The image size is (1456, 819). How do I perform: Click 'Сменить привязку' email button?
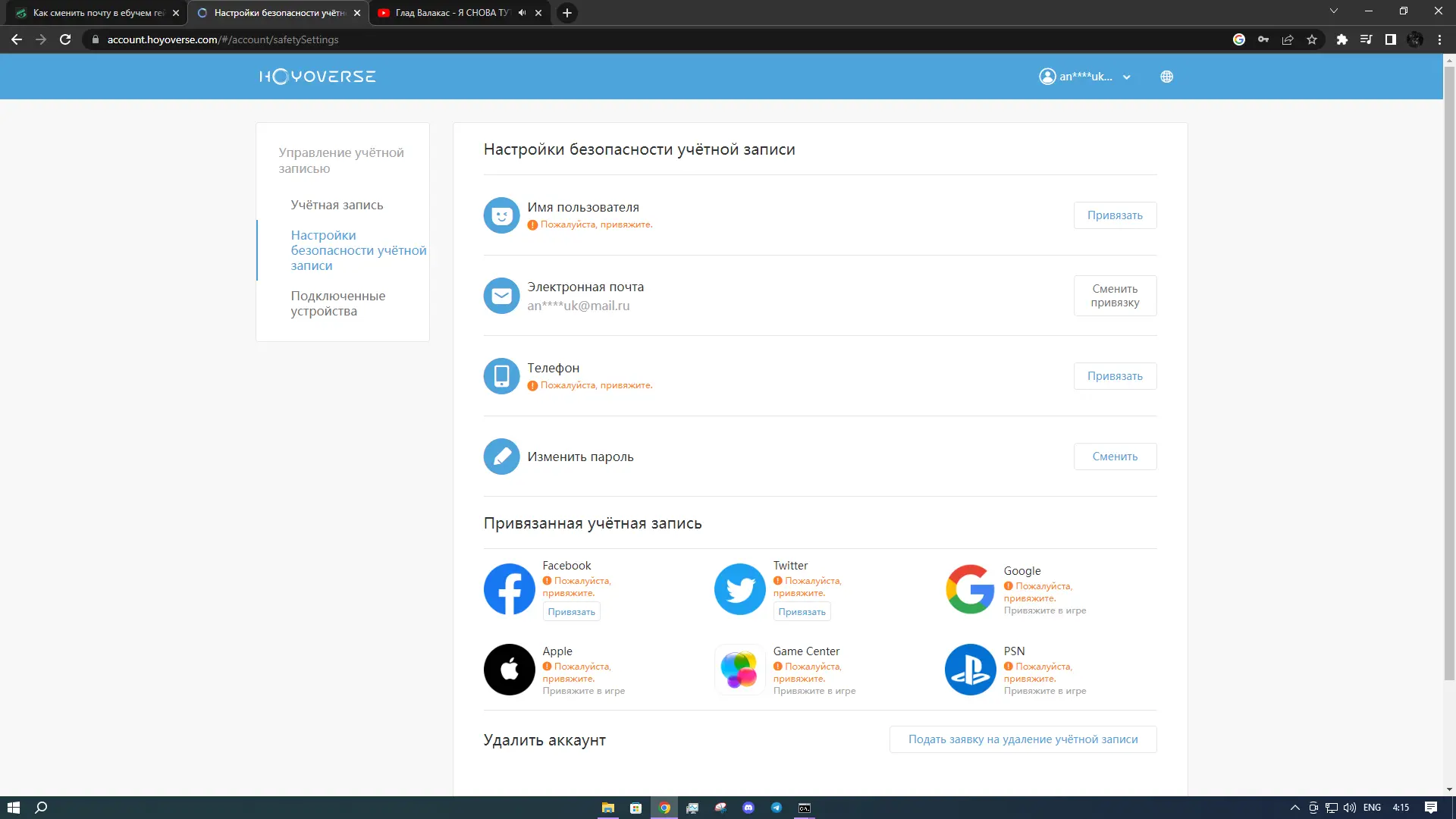(1115, 296)
